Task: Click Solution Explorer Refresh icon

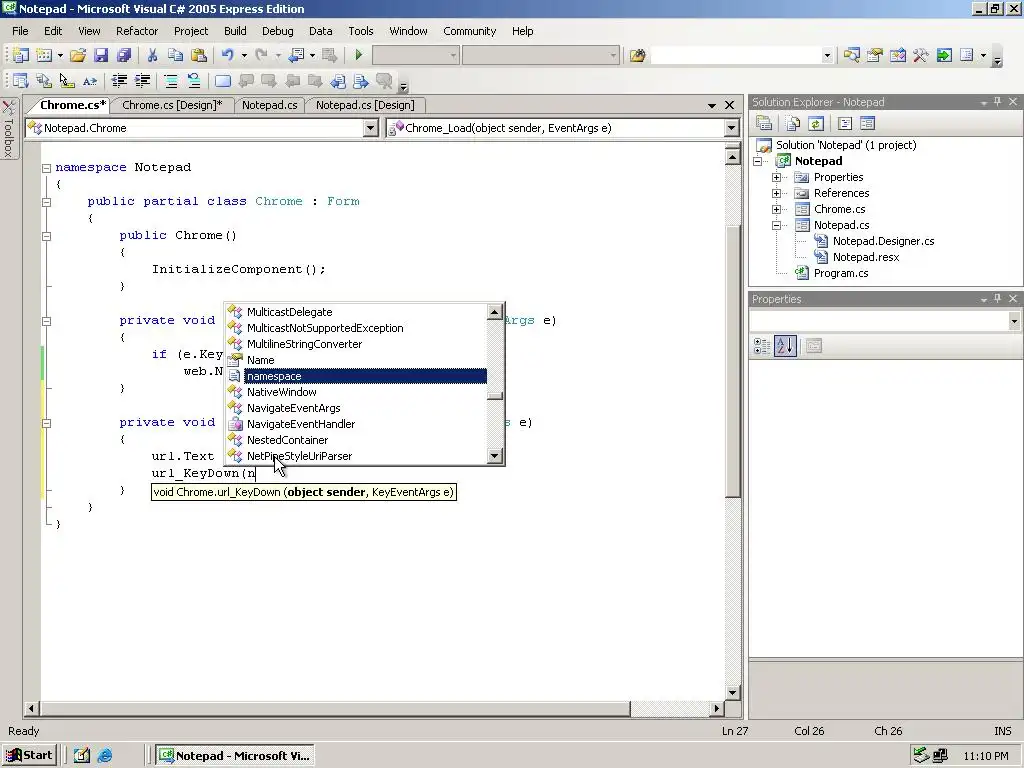Action: tap(816, 123)
